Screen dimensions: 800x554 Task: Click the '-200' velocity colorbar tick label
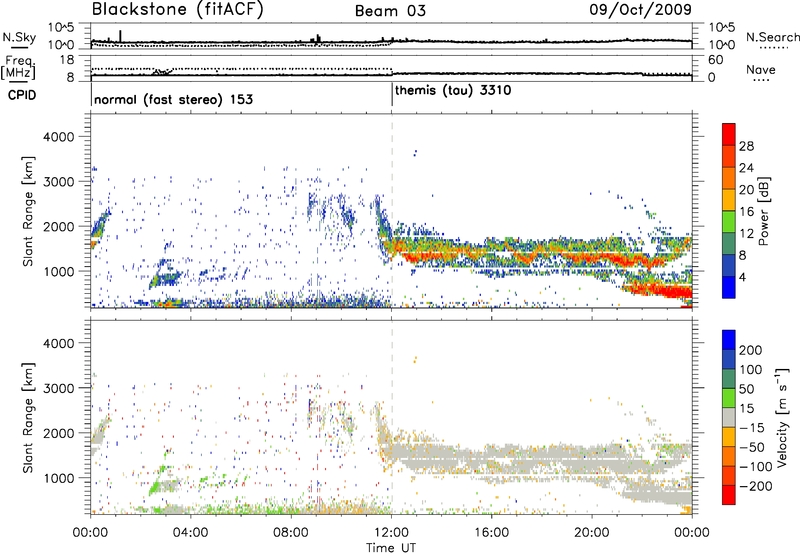[756, 486]
